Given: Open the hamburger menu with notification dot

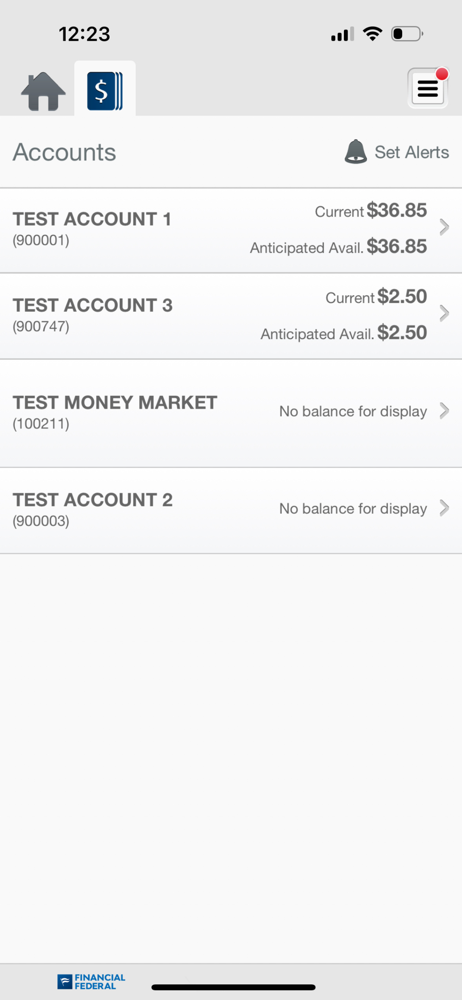Looking at the screenshot, I should pyautogui.click(x=428, y=88).
